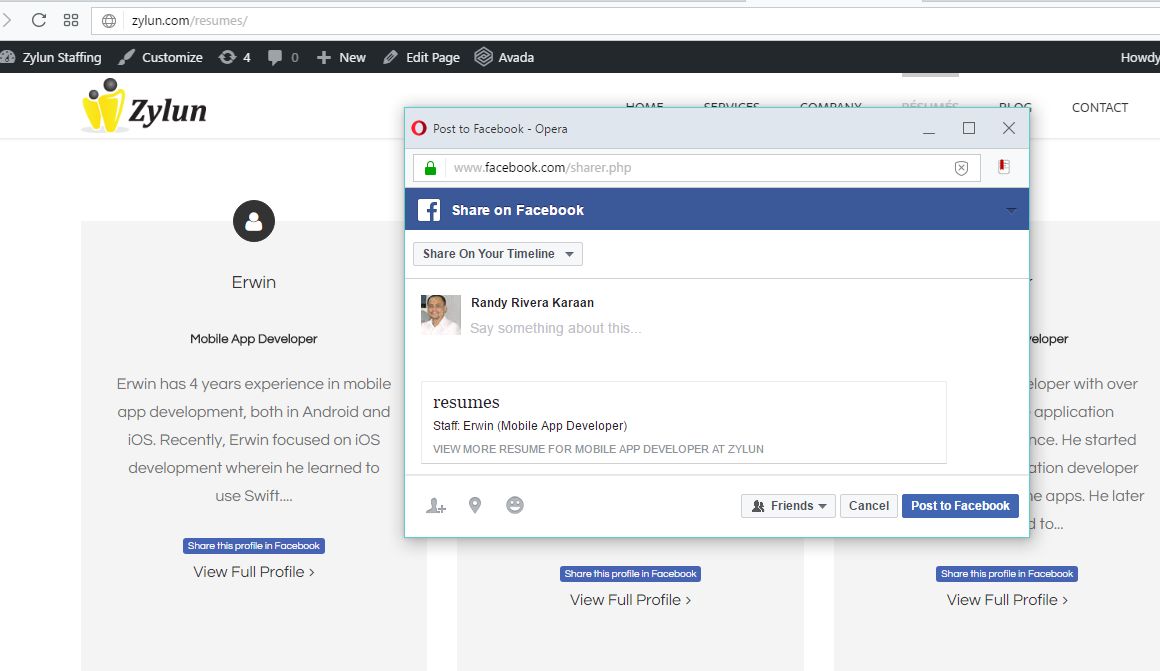Click the Opera bookmark icon beside address bar
Viewport: 1160px width, 671px height.
pos(1004,167)
